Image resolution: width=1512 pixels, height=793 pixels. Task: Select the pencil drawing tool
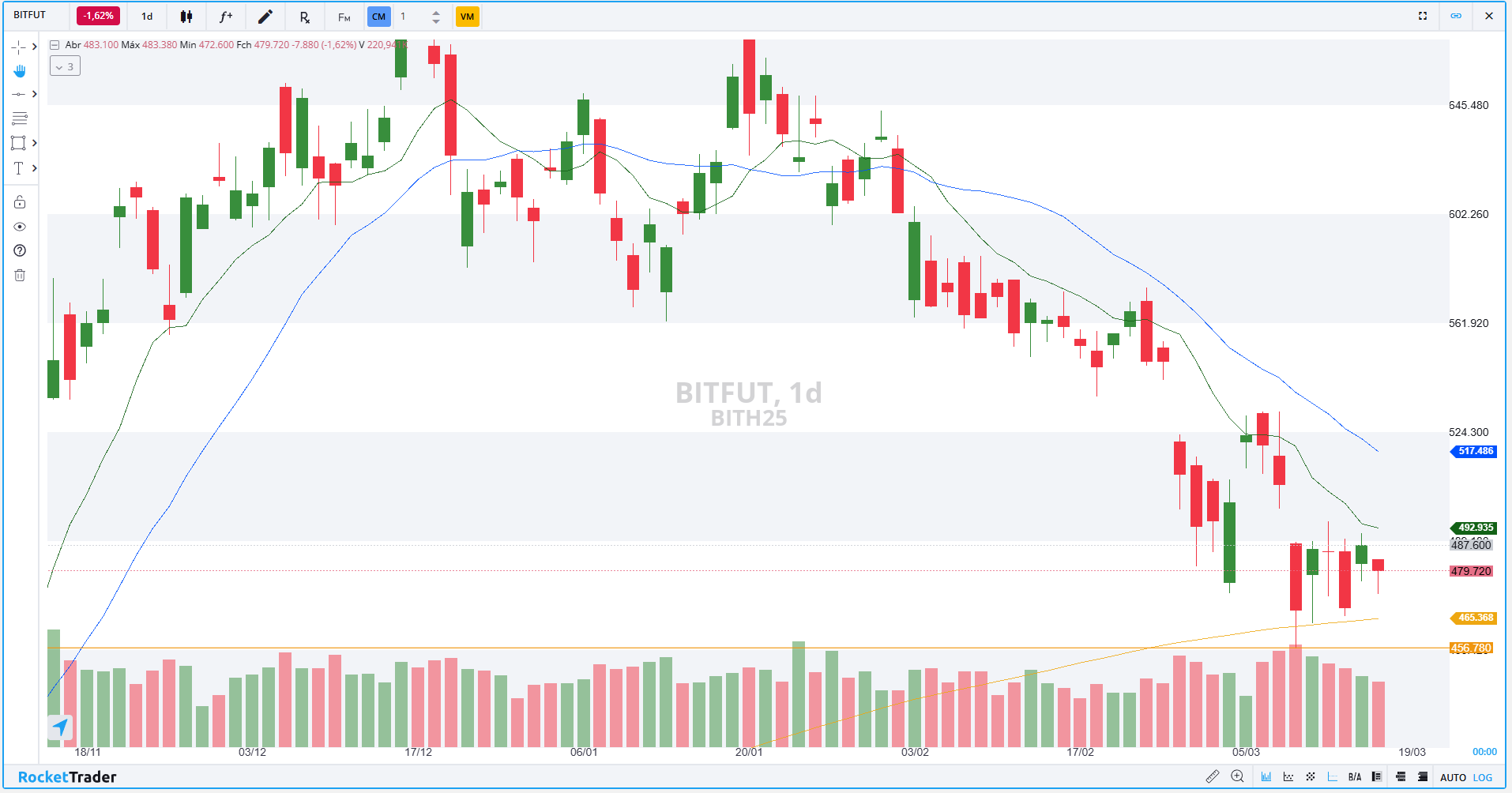pyautogui.click(x=265, y=17)
